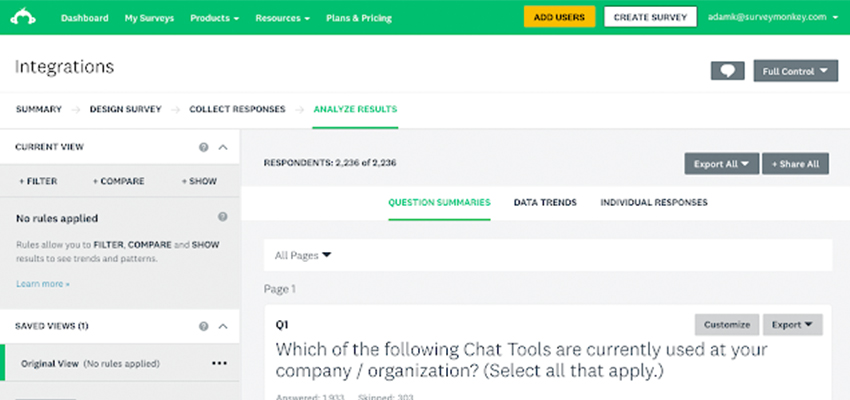Screen dimensions: 850x400
Task: Open My Surveys in top navigation
Action: click(x=149, y=18)
